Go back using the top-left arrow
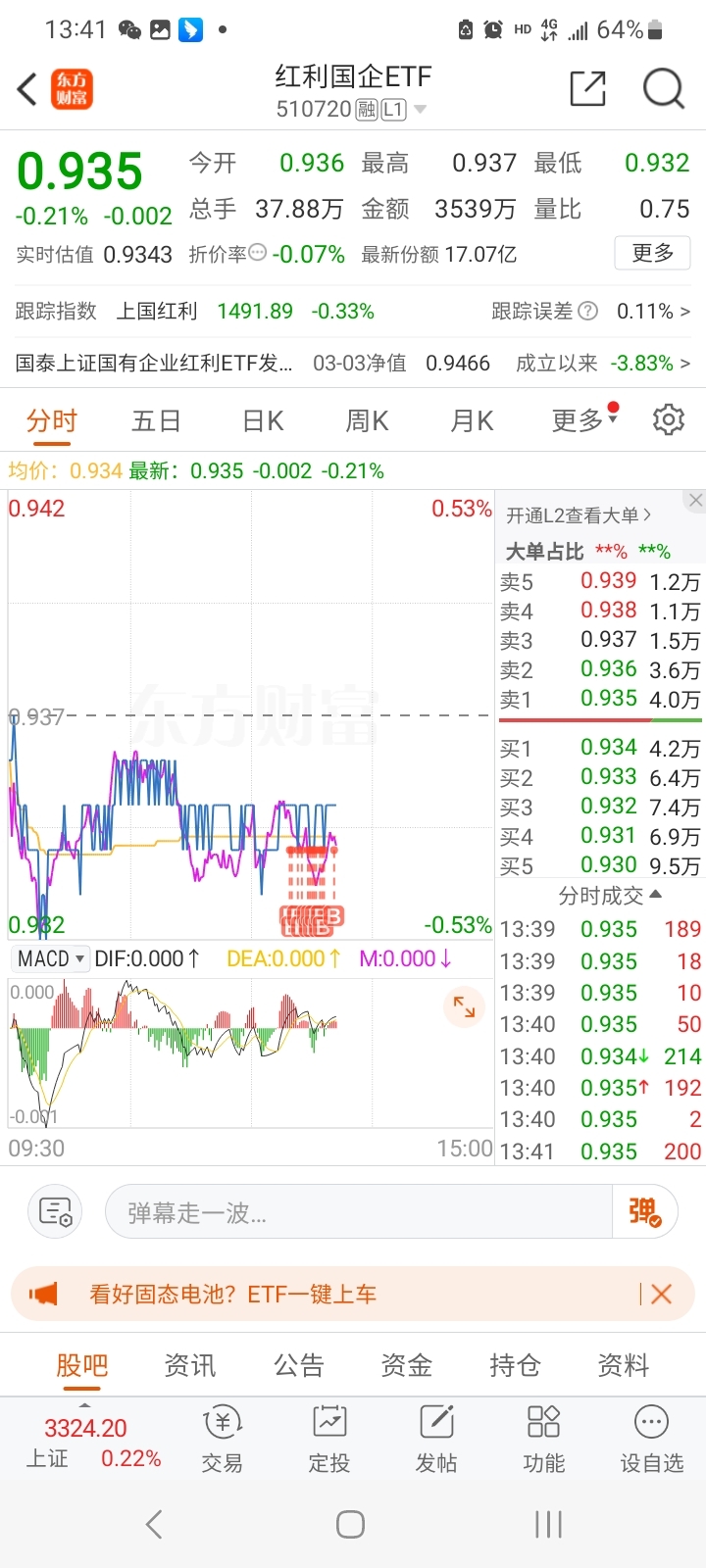This screenshot has width=706, height=1568. (27, 89)
